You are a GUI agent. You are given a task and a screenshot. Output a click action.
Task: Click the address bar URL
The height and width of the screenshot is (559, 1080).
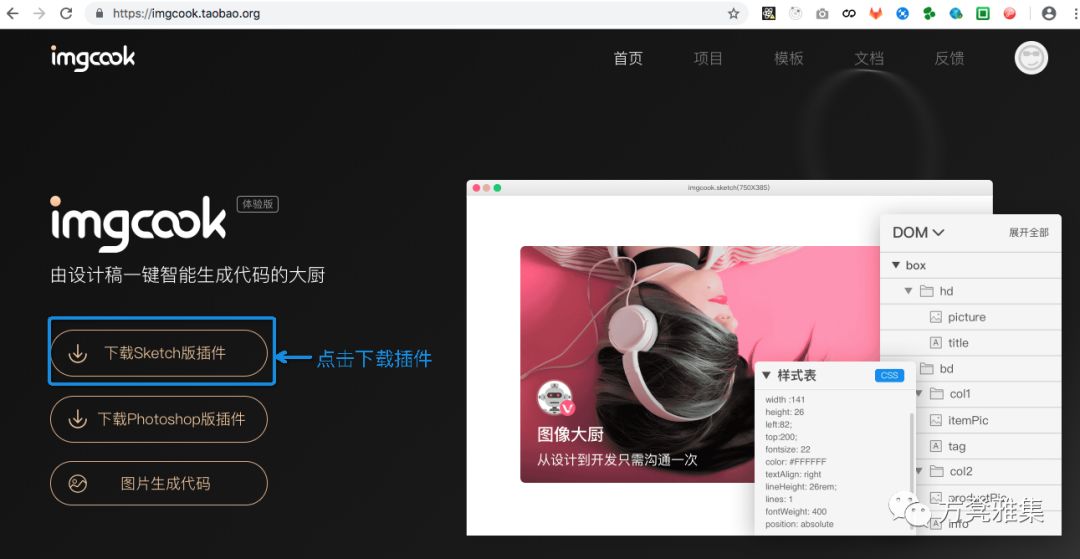coord(186,13)
